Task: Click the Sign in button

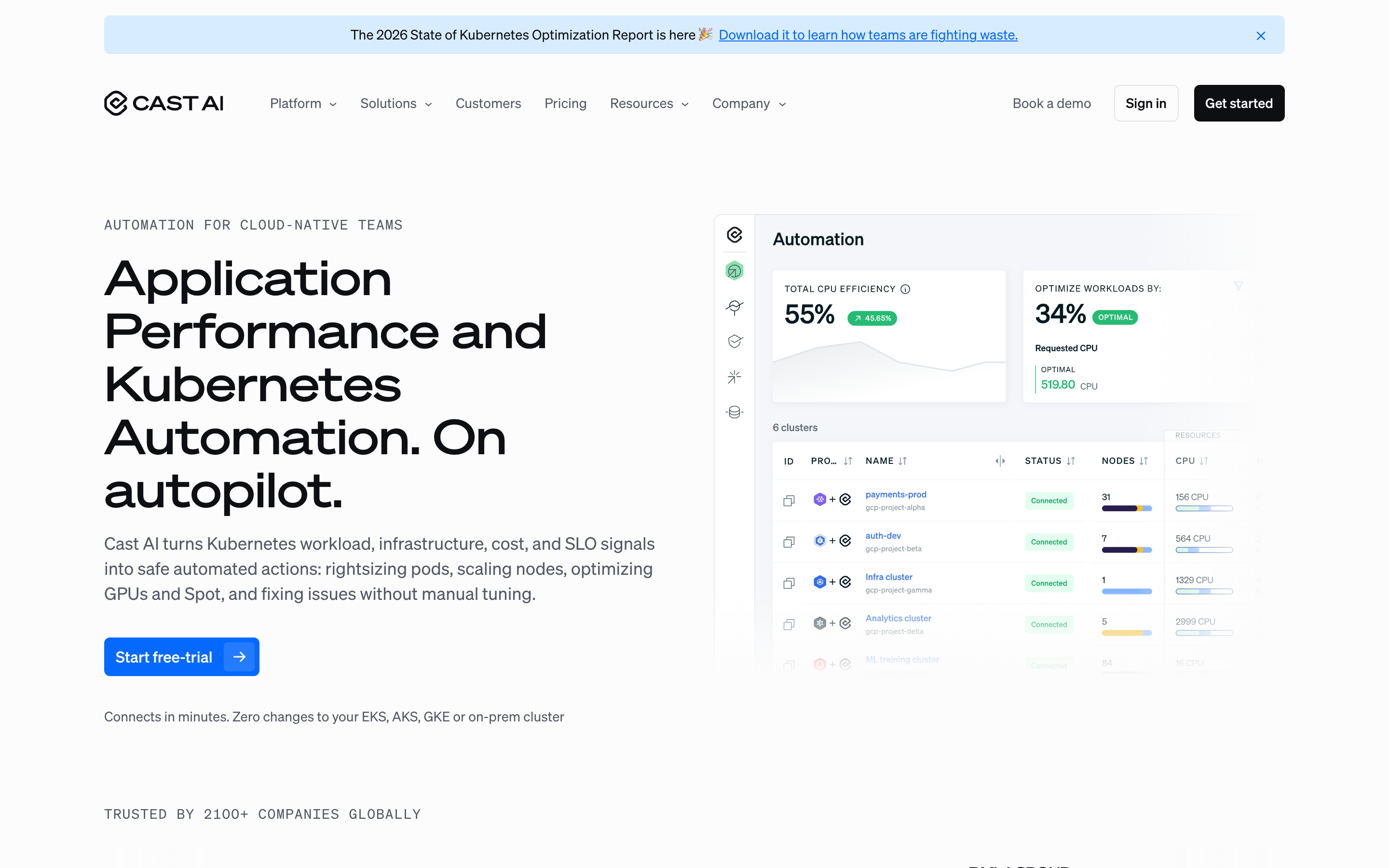Action: (x=1145, y=103)
